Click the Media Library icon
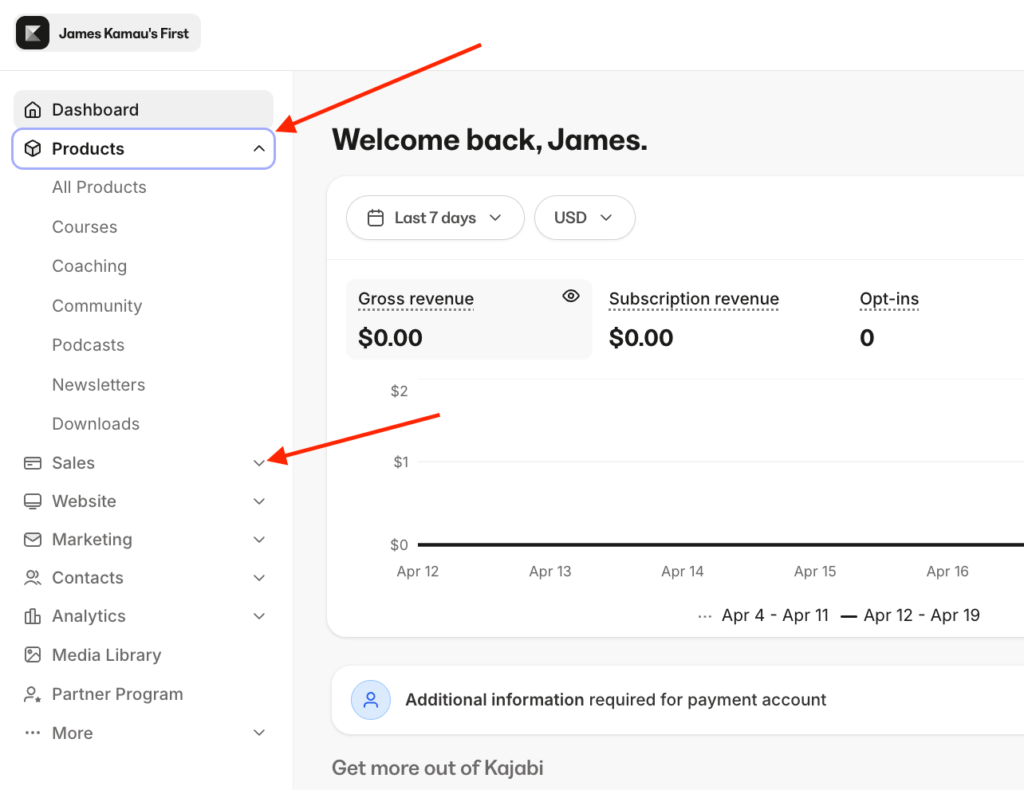 click(31, 654)
